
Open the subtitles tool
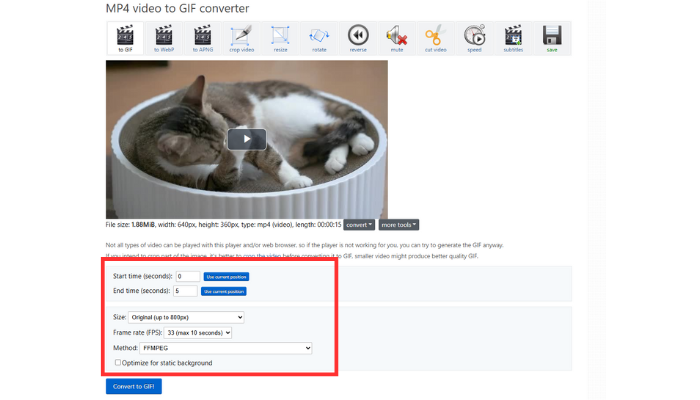click(x=513, y=38)
